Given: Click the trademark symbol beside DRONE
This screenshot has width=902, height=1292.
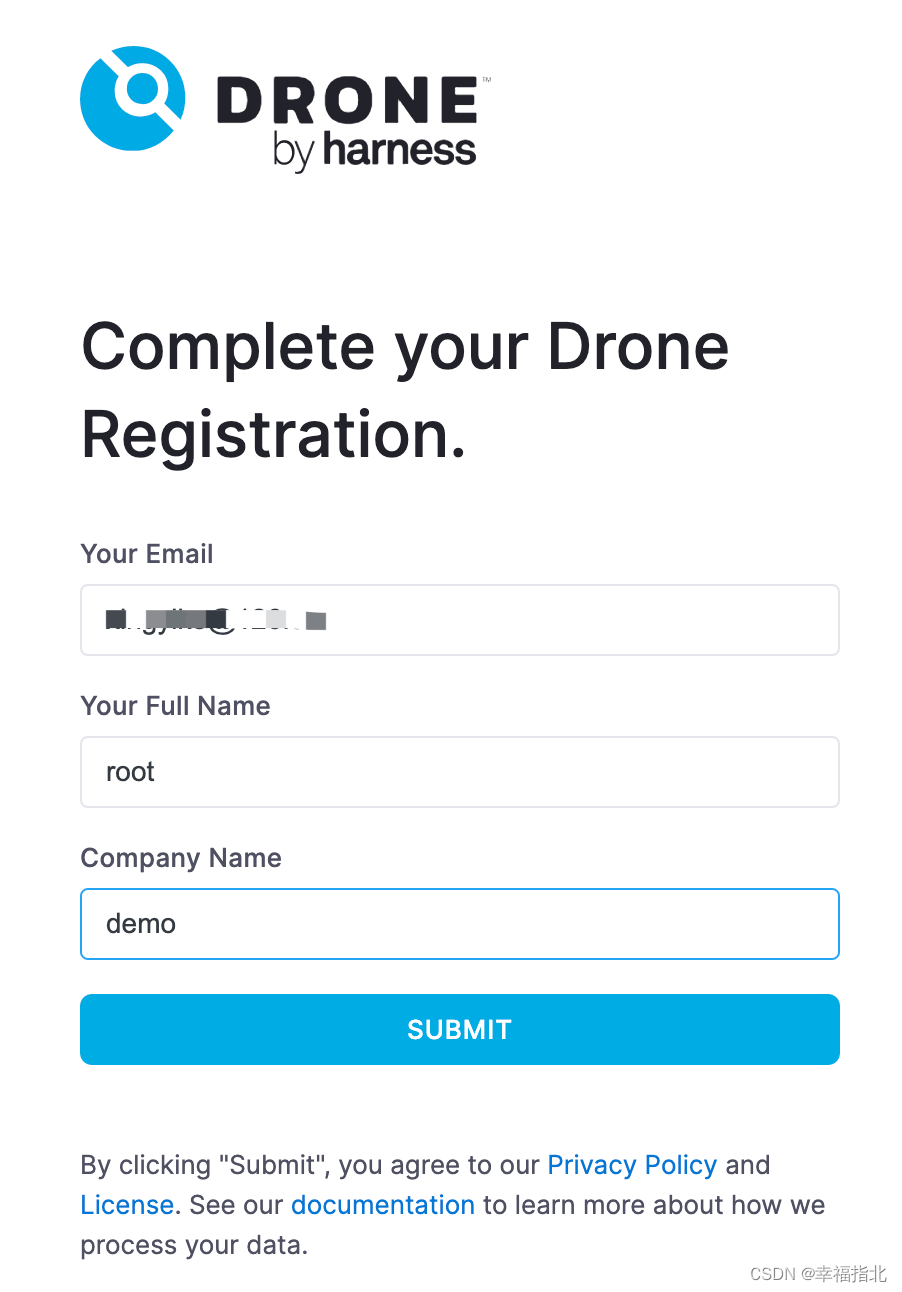Looking at the screenshot, I should point(486,79).
